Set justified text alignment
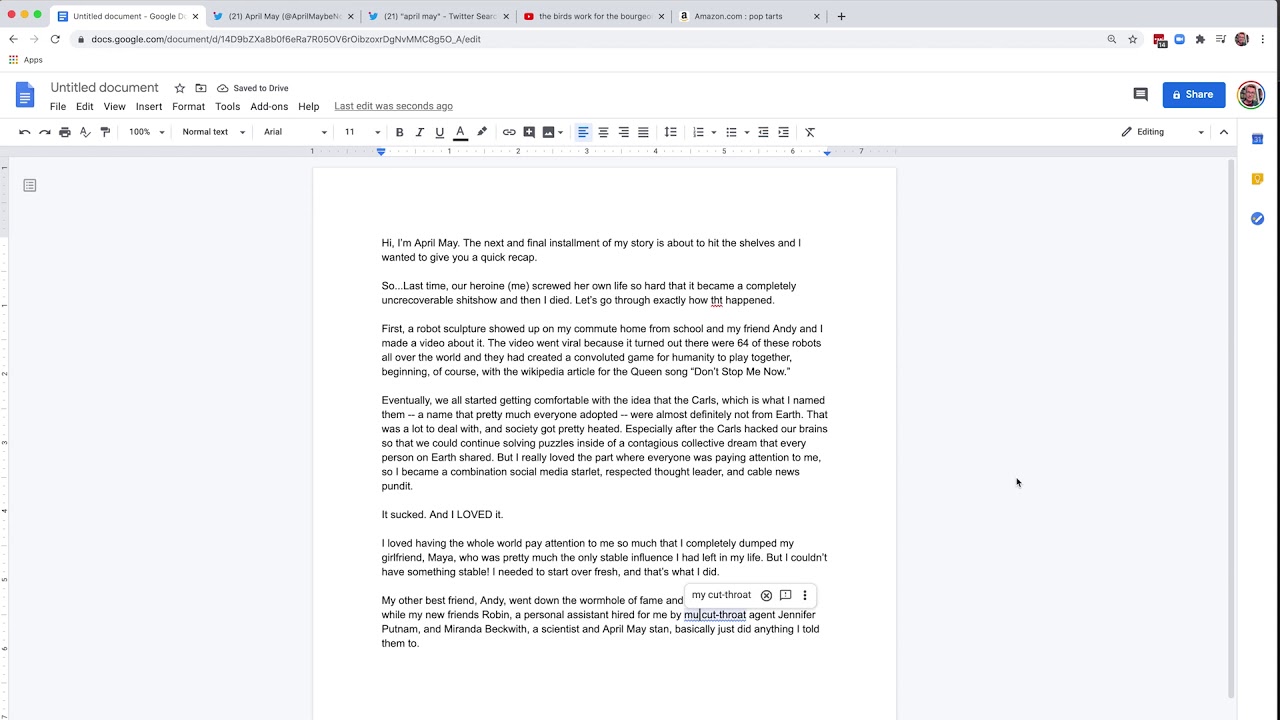The image size is (1280, 720). tap(643, 132)
